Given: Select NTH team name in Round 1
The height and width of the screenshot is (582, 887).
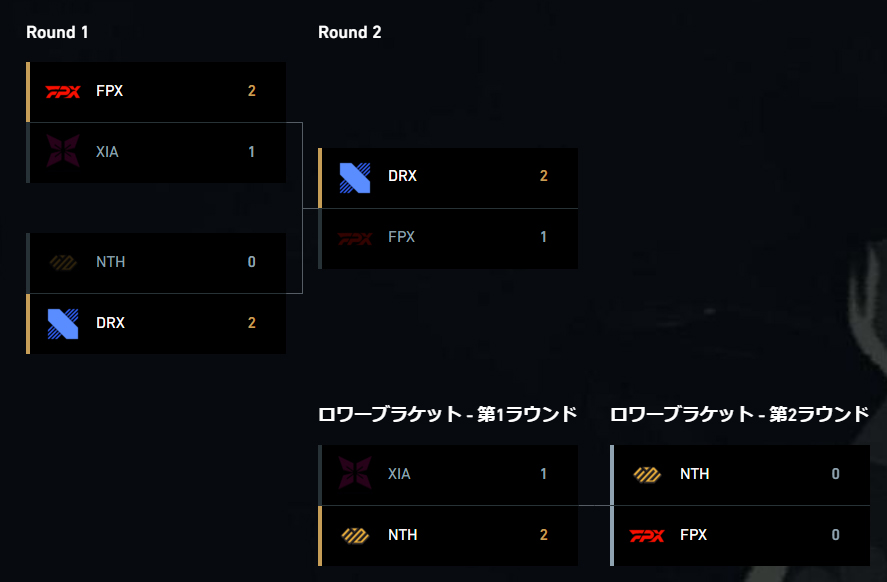Looking at the screenshot, I should tap(110, 262).
